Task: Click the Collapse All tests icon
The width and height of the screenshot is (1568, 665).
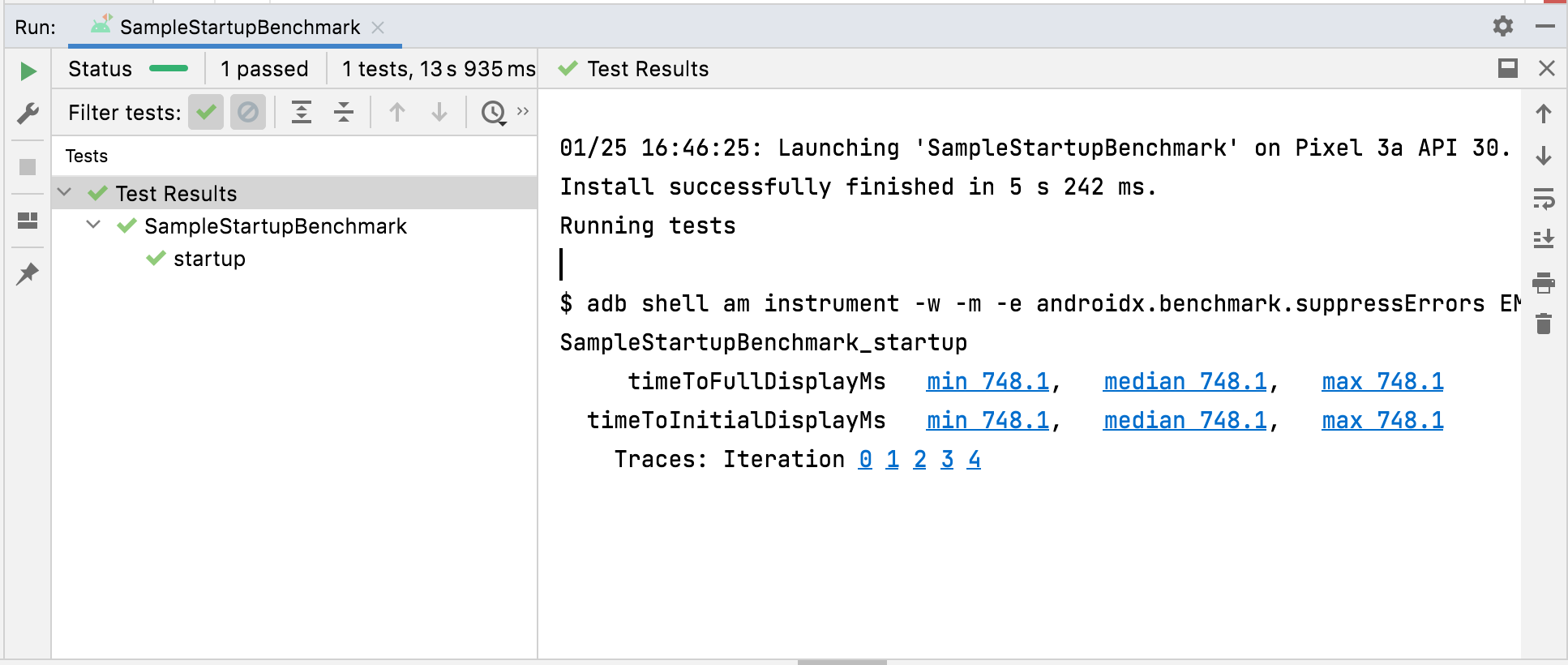Action: click(344, 112)
